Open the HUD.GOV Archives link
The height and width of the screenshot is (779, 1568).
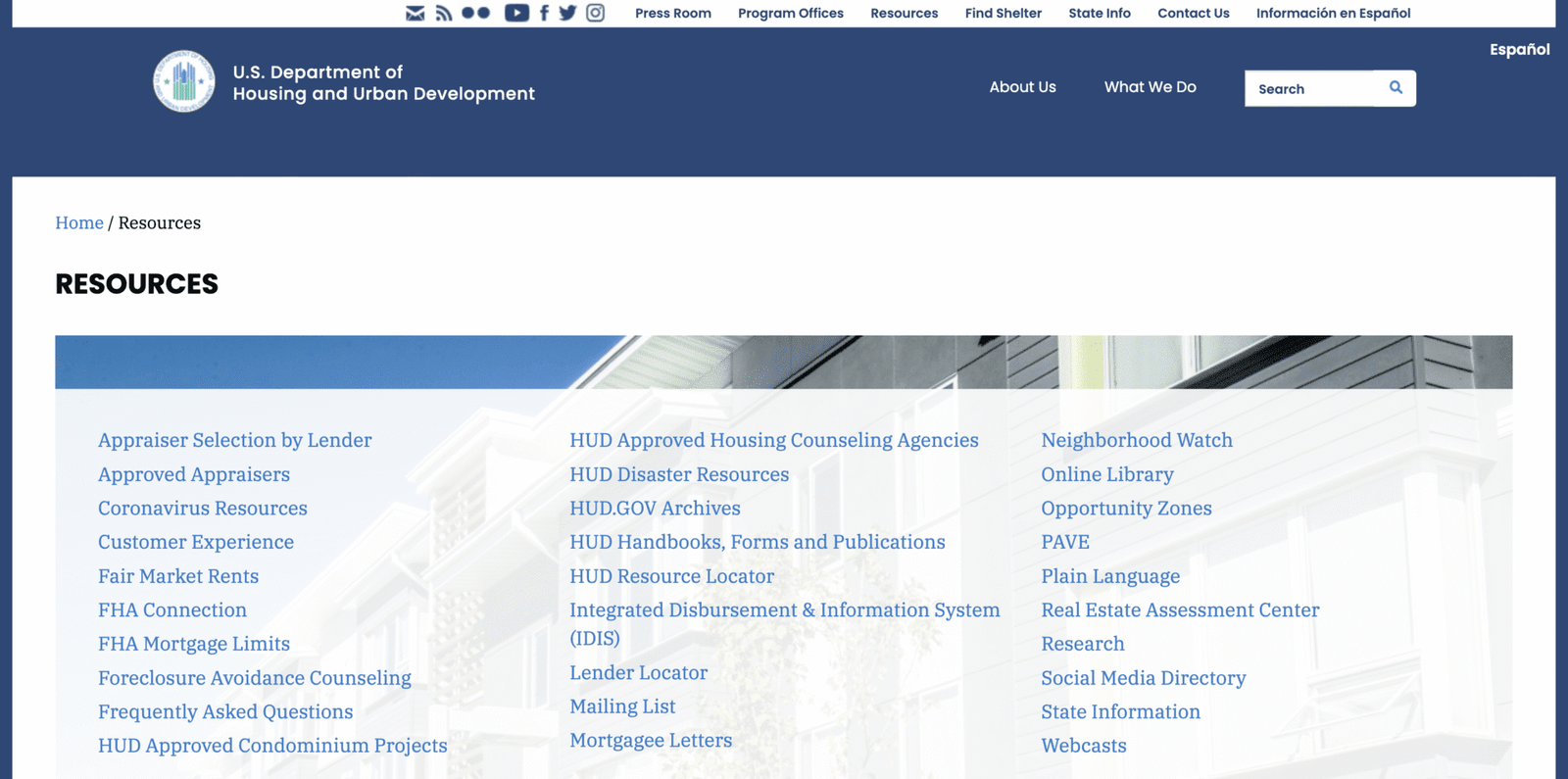coord(655,508)
